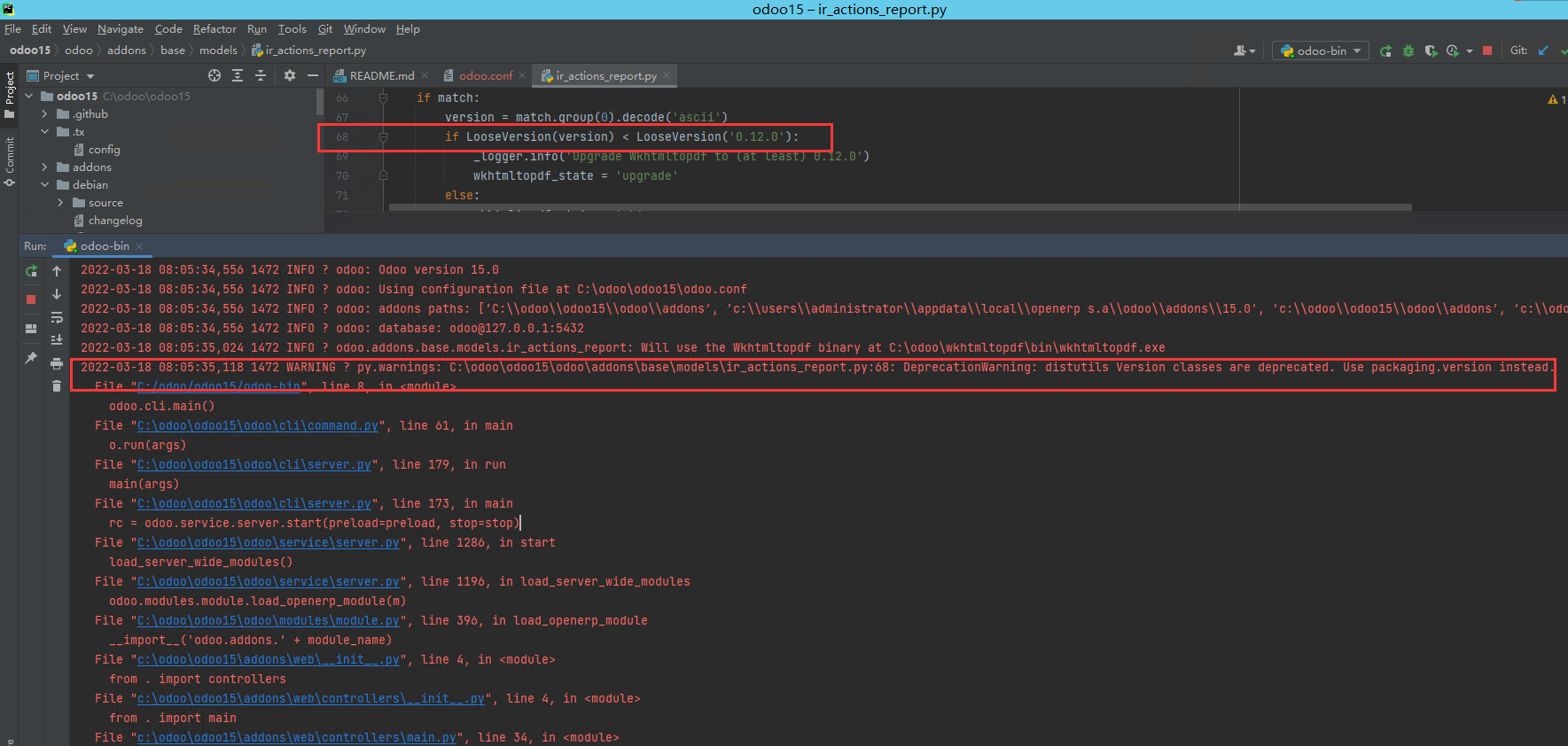
Task: Click the Project tree vertical scrollbar
Action: (x=320, y=102)
